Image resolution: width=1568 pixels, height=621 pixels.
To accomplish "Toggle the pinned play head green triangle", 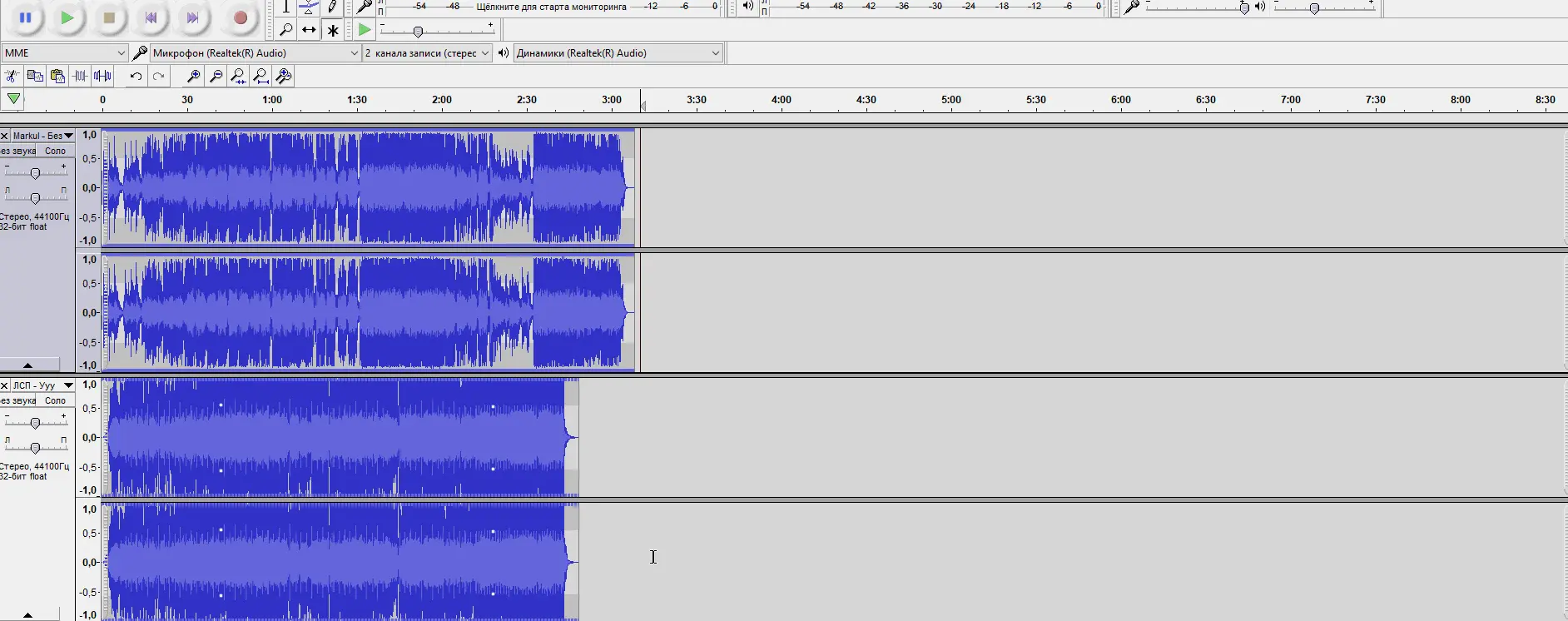I will [13, 99].
